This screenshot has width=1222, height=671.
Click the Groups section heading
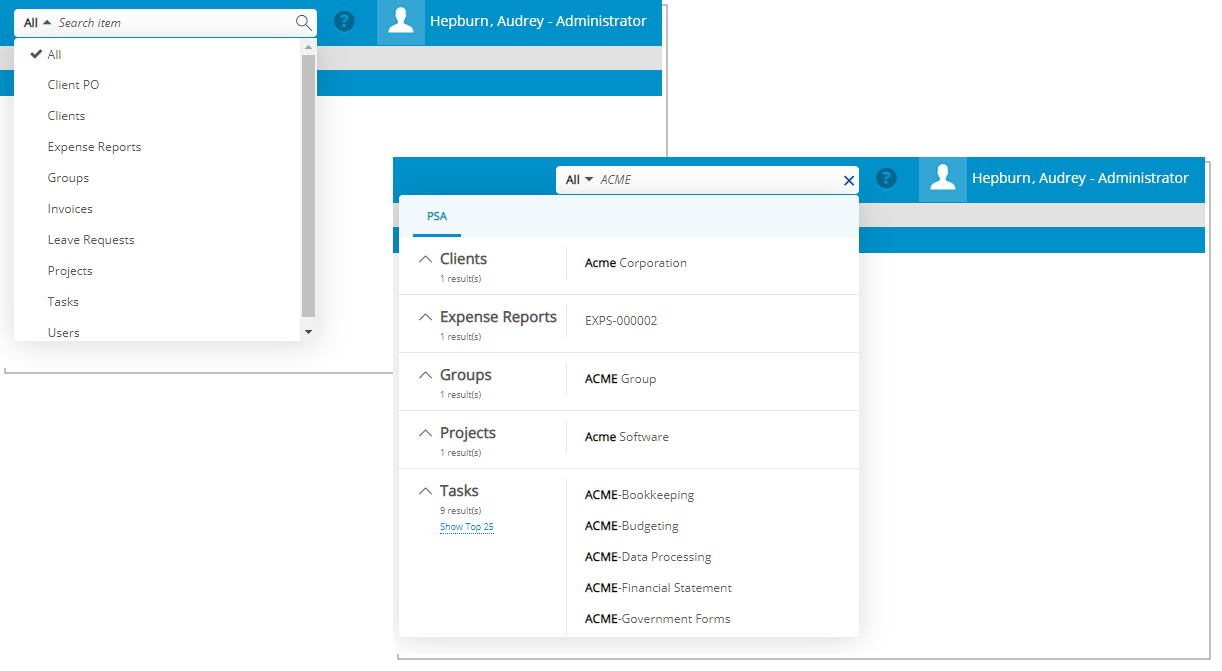(466, 375)
